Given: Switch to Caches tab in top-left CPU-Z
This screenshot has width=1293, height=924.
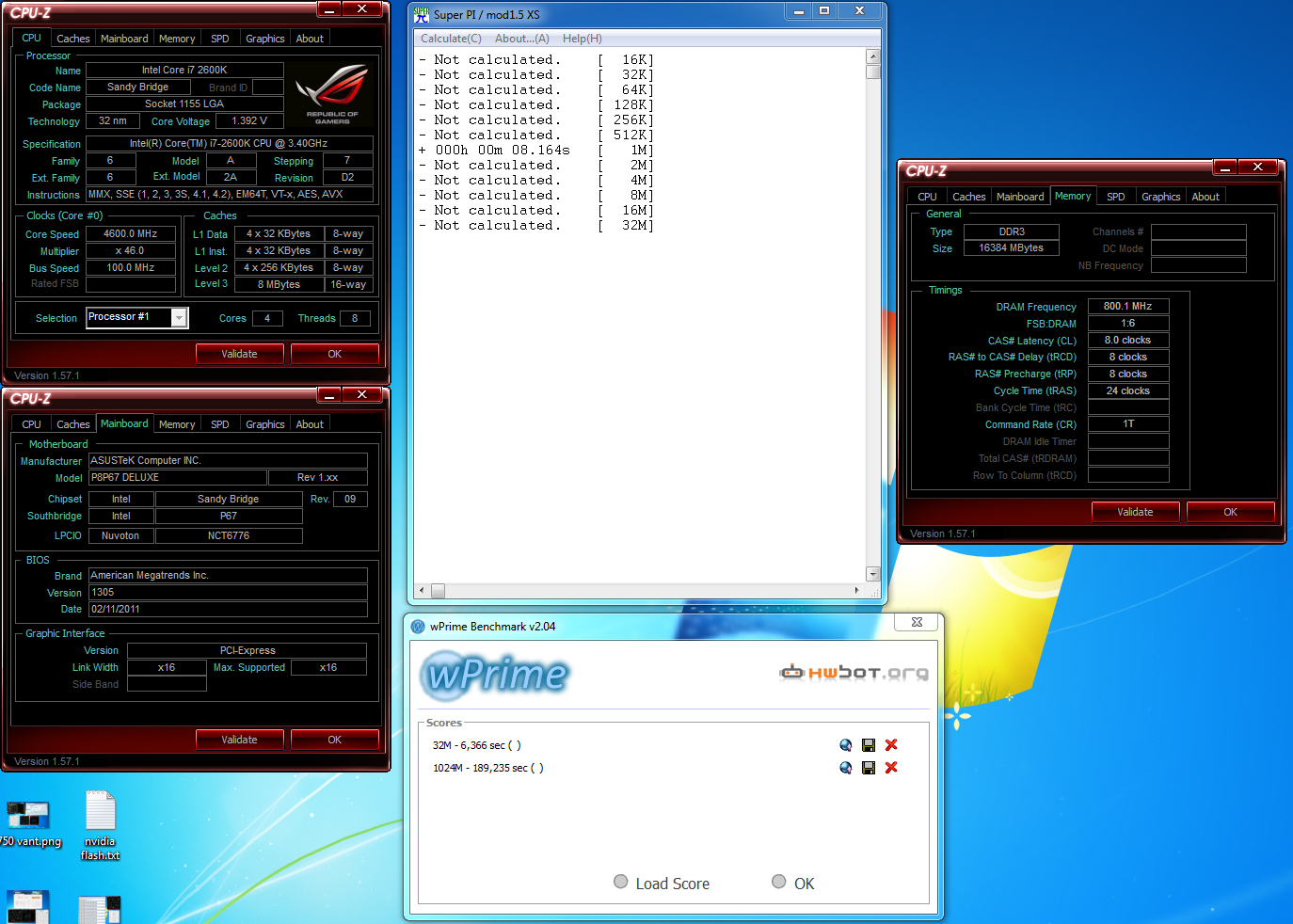Looking at the screenshot, I should (72, 39).
